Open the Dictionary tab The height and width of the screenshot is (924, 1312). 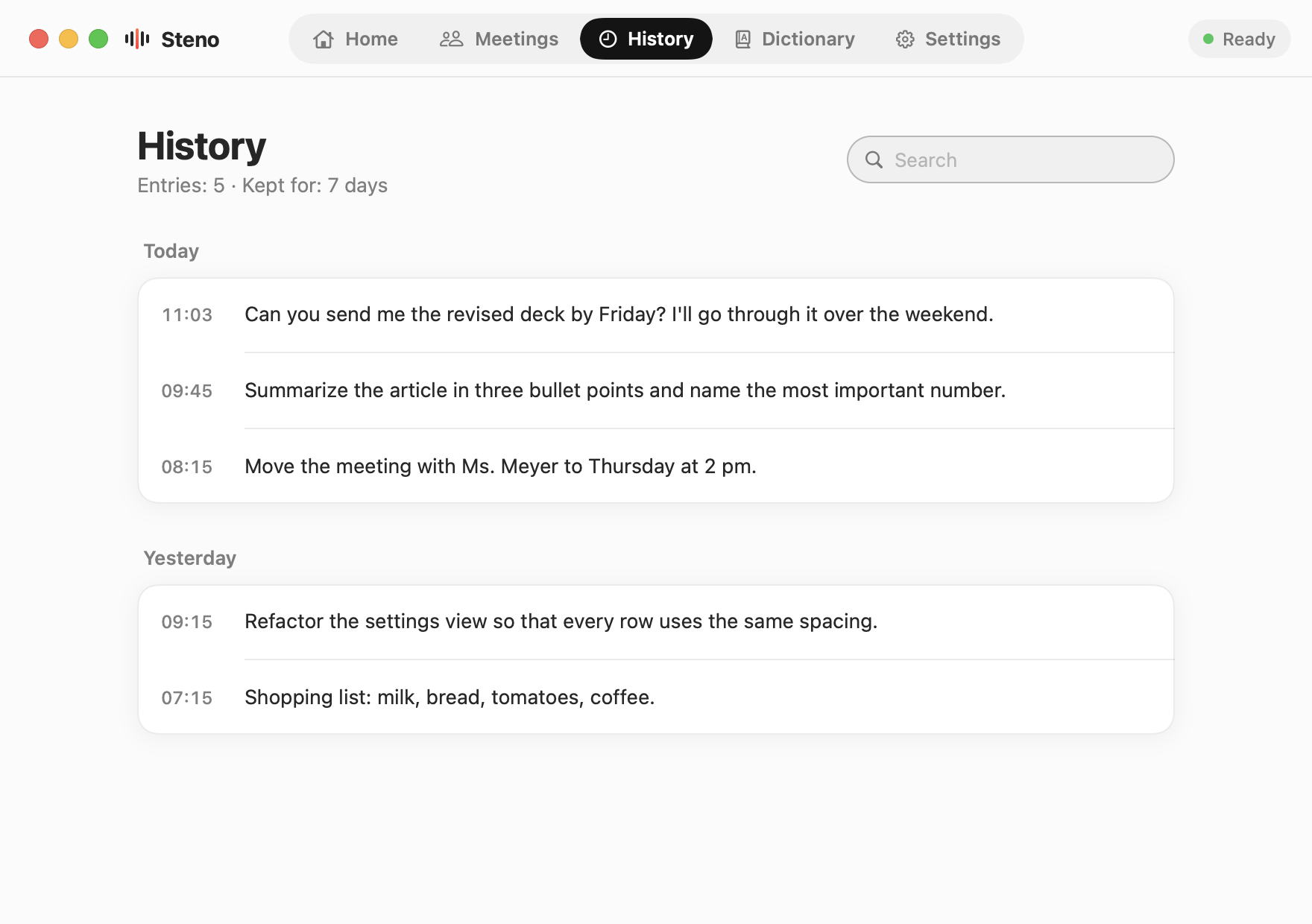795,39
